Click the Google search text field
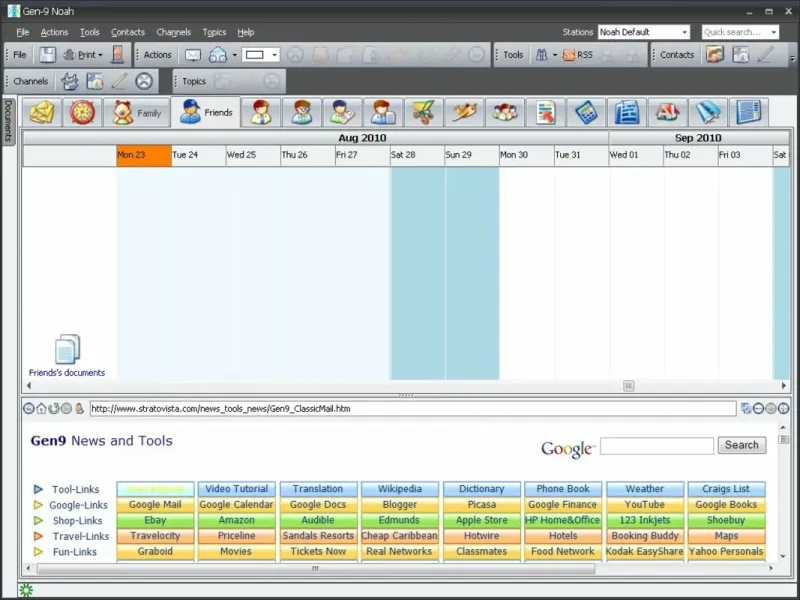 (657, 445)
